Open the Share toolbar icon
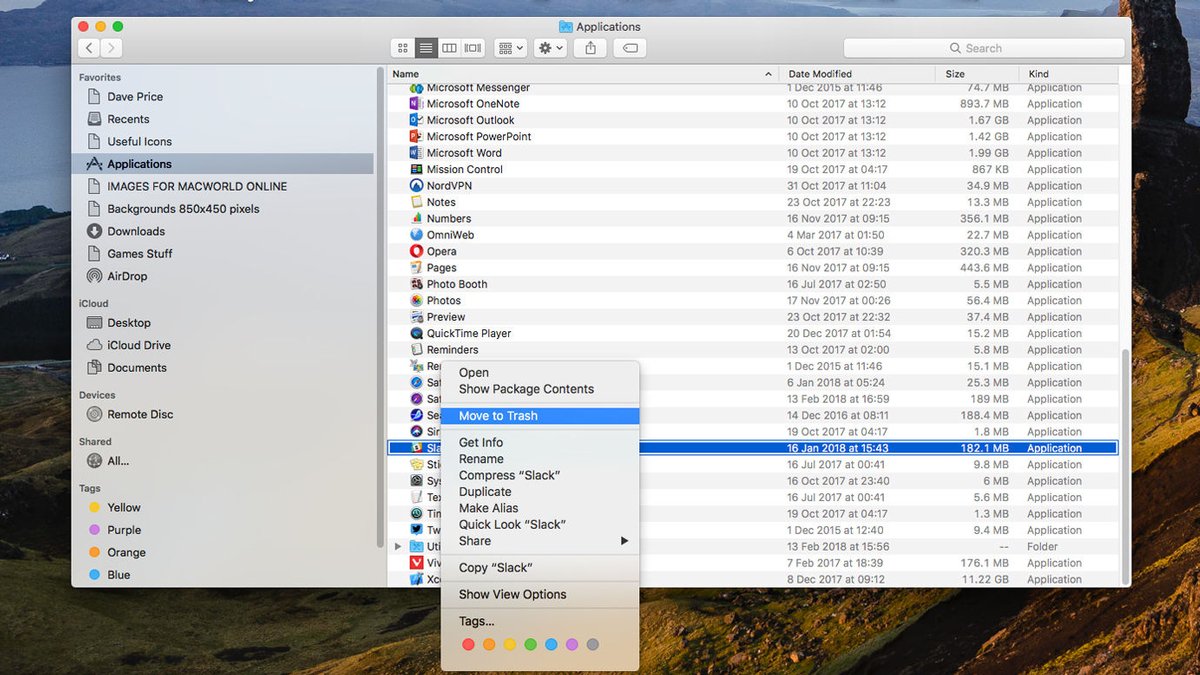The width and height of the screenshot is (1200, 675). pyautogui.click(x=589, y=47)
